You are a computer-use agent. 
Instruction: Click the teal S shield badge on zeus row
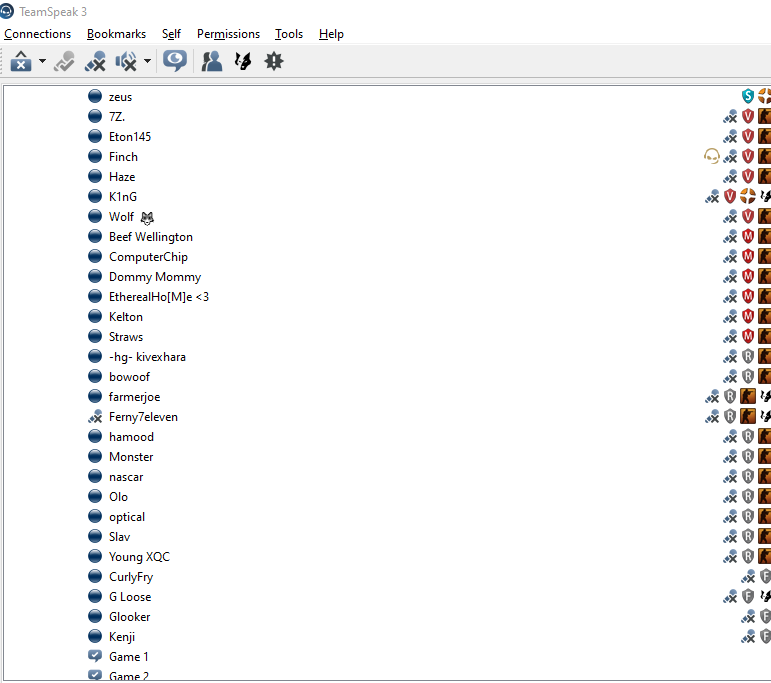point(747,96)
